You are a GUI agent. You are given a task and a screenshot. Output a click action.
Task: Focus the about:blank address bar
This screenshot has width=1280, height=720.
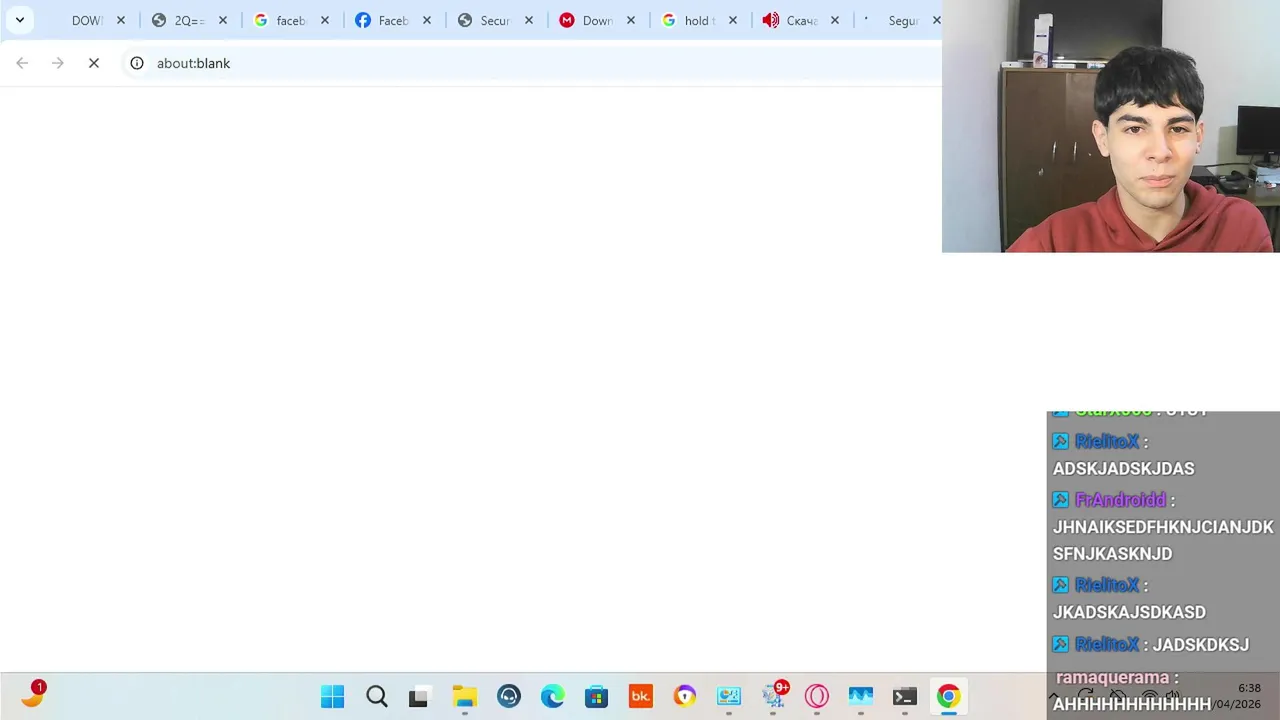coord(193,63)
